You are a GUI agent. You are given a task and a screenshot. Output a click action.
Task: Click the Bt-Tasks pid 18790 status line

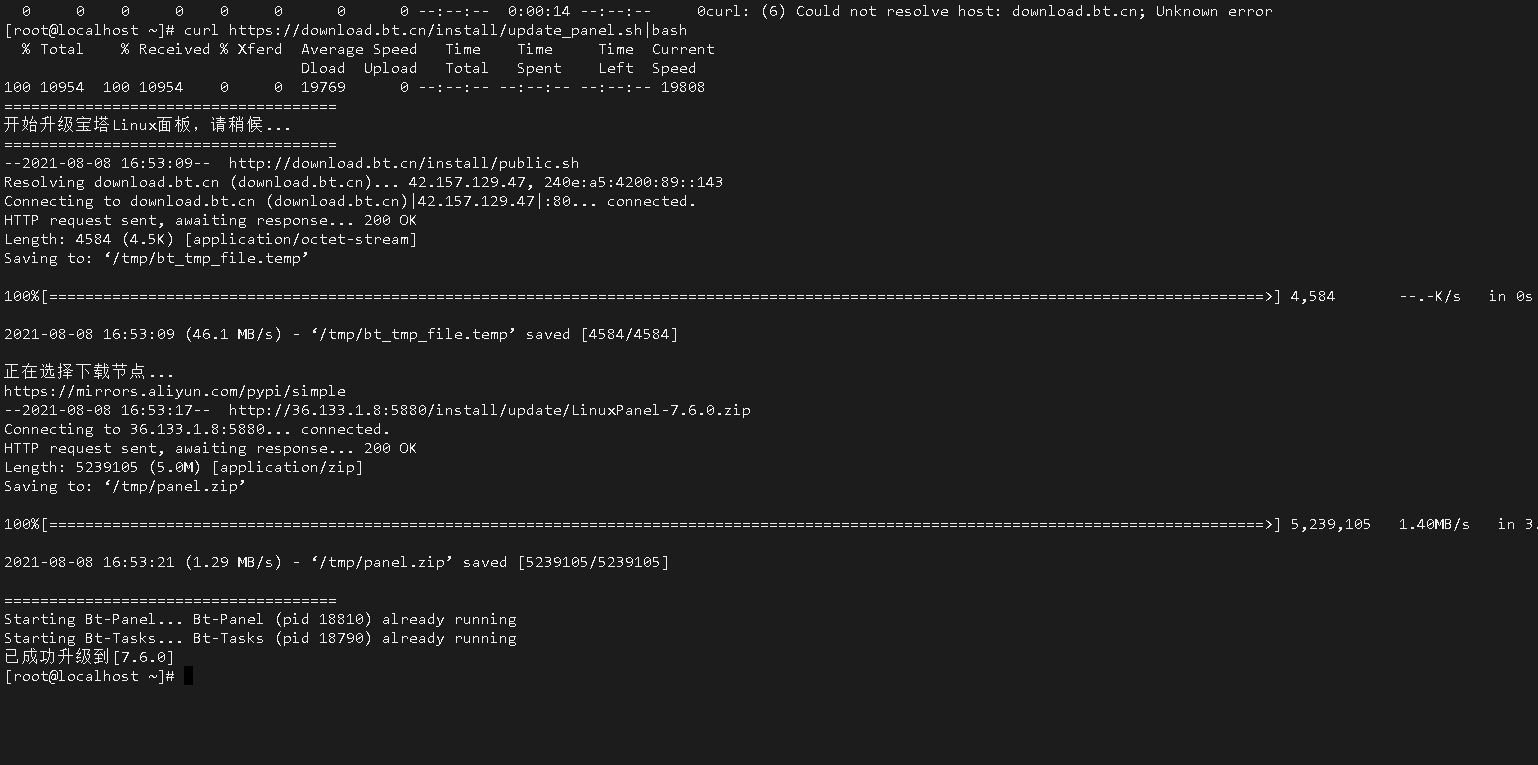click(x=260, y=638)
